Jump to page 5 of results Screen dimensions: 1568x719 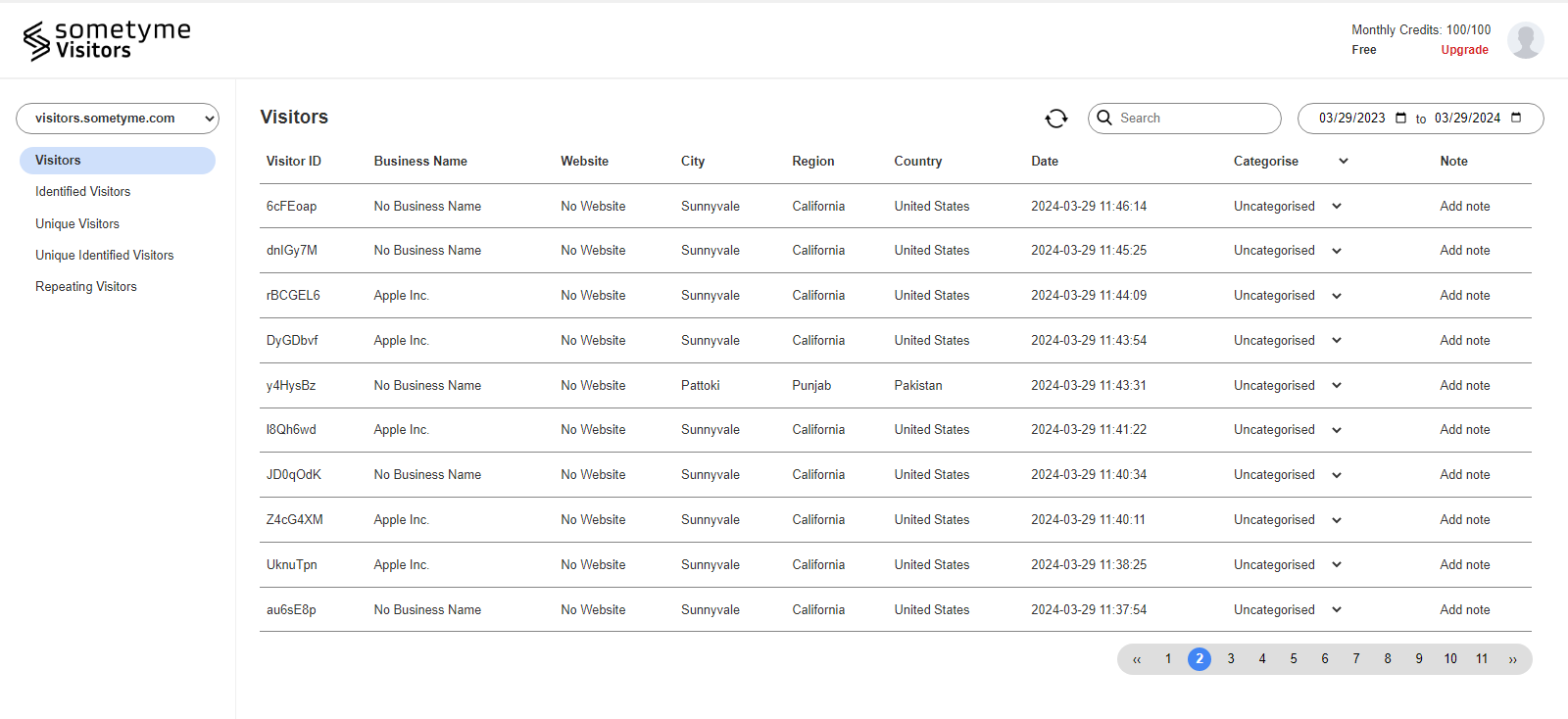click(x=1294, y=659)
